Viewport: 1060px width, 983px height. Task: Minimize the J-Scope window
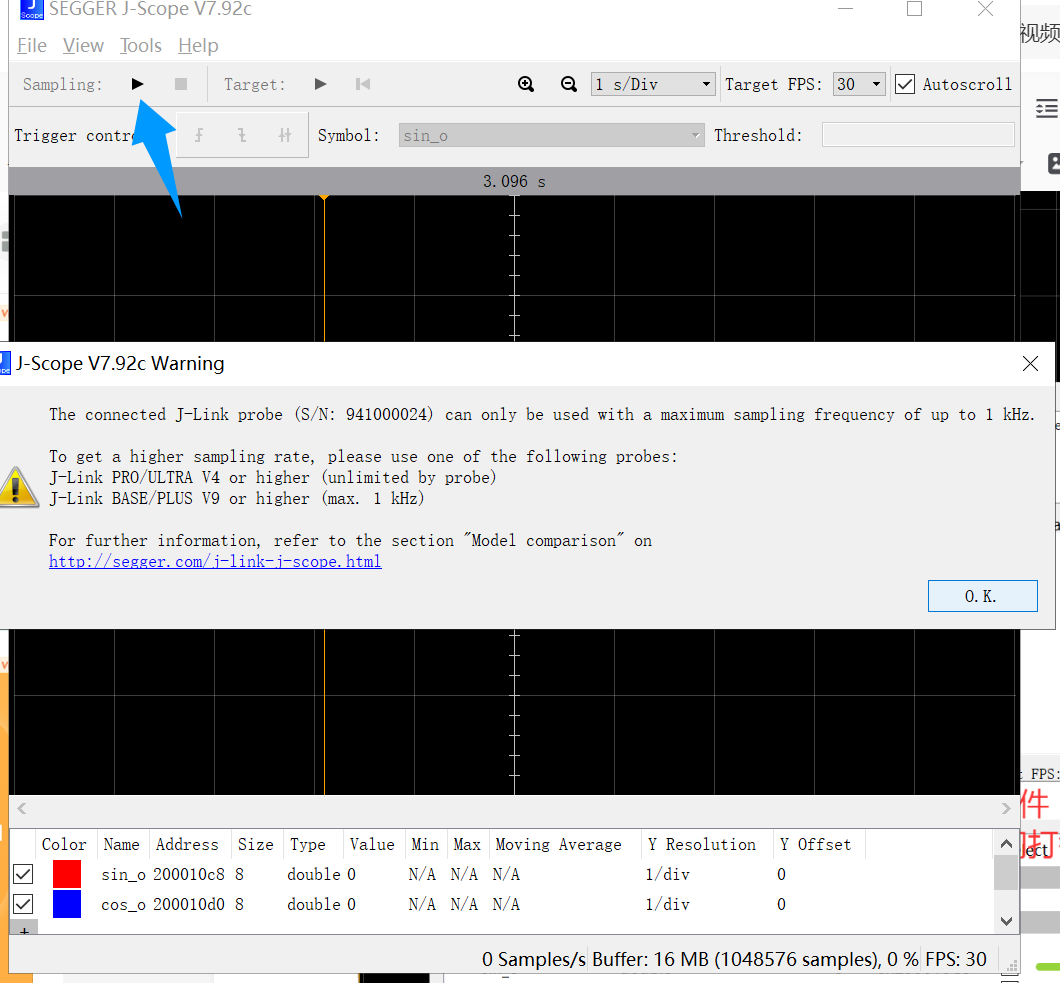point(845,9)
